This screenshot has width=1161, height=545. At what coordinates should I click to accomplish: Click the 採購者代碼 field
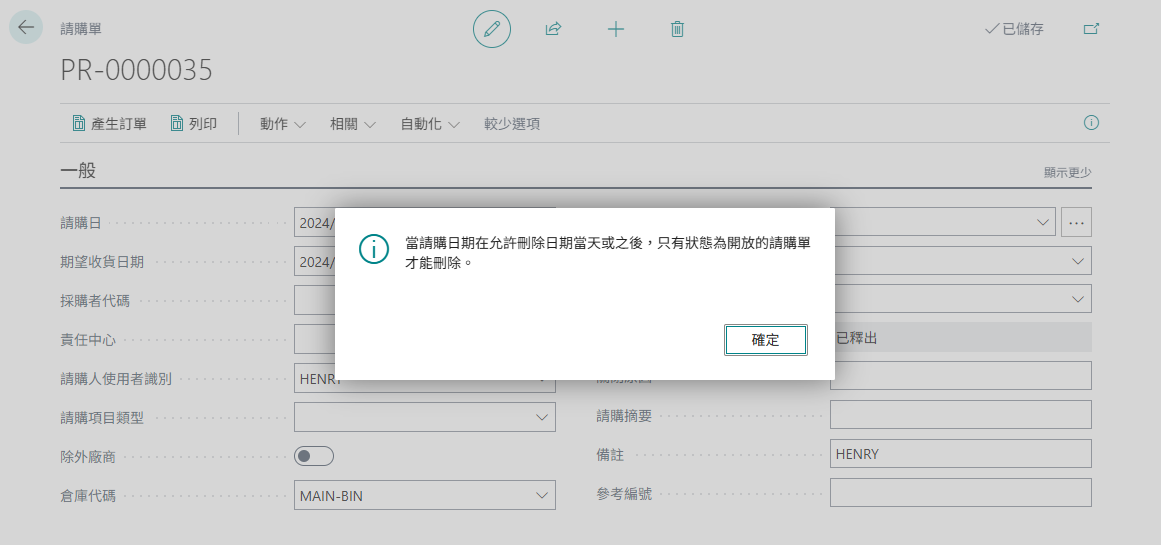(x=315, y=300)
